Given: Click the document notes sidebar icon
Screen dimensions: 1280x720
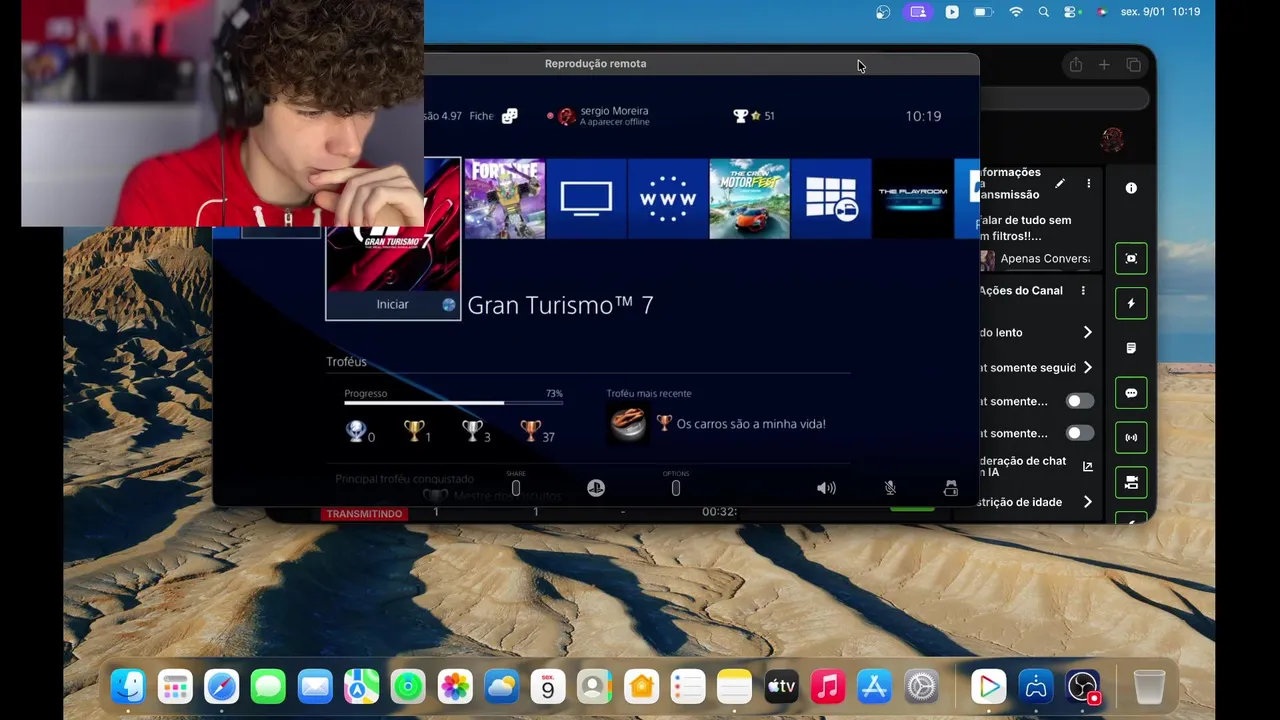Looking at the screenshot, I should 1131,348.
